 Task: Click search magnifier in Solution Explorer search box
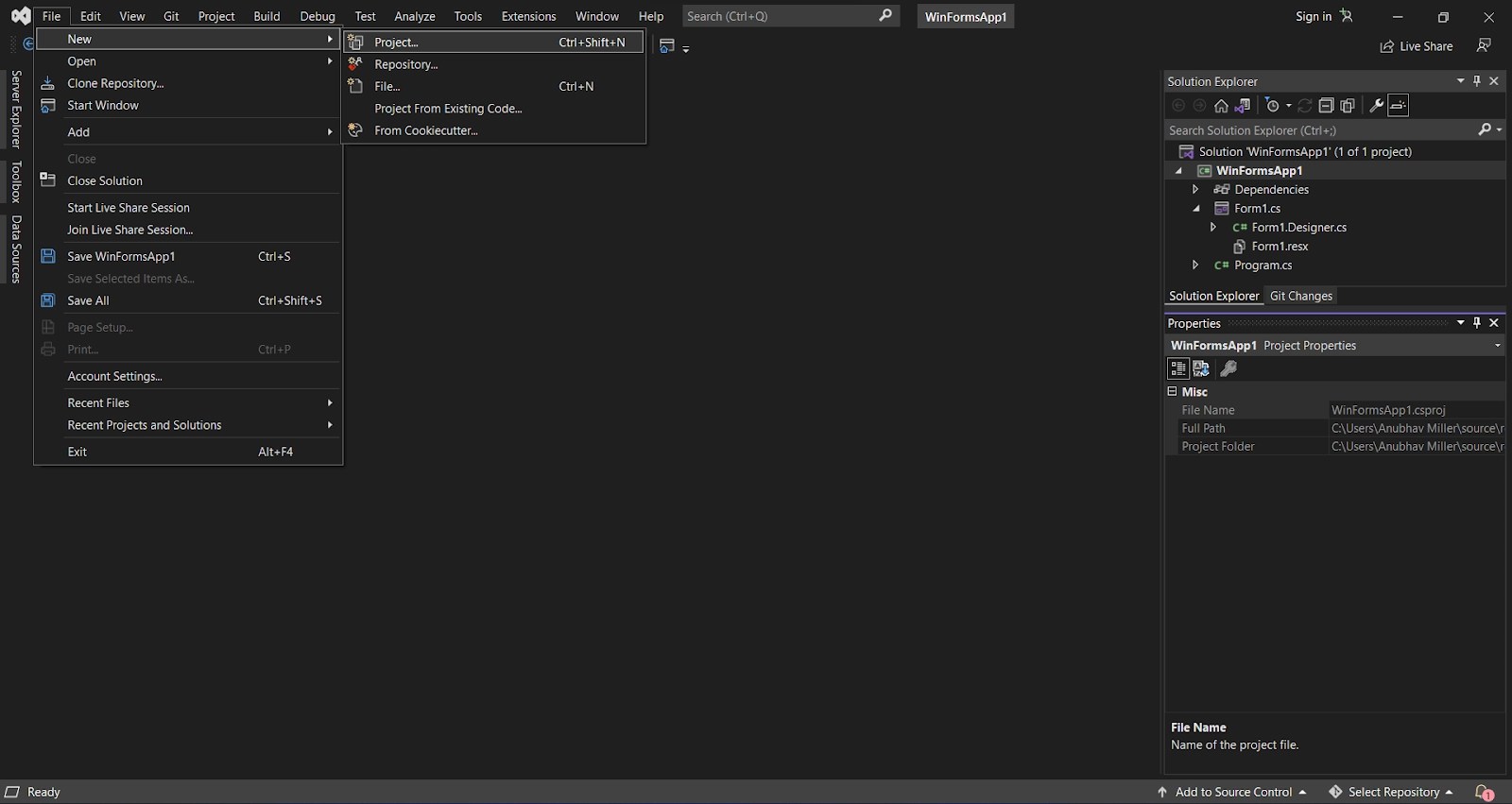(x=1484, y=130)
